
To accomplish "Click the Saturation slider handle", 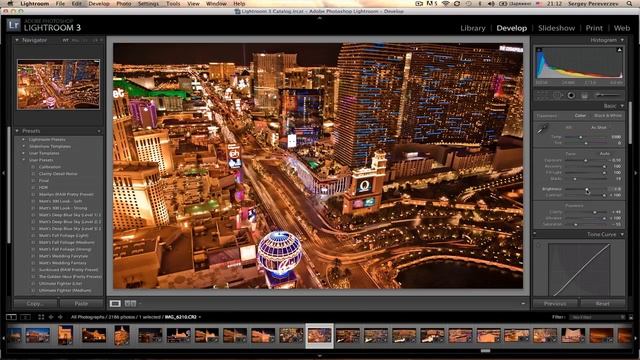I will tap(576, 224).
